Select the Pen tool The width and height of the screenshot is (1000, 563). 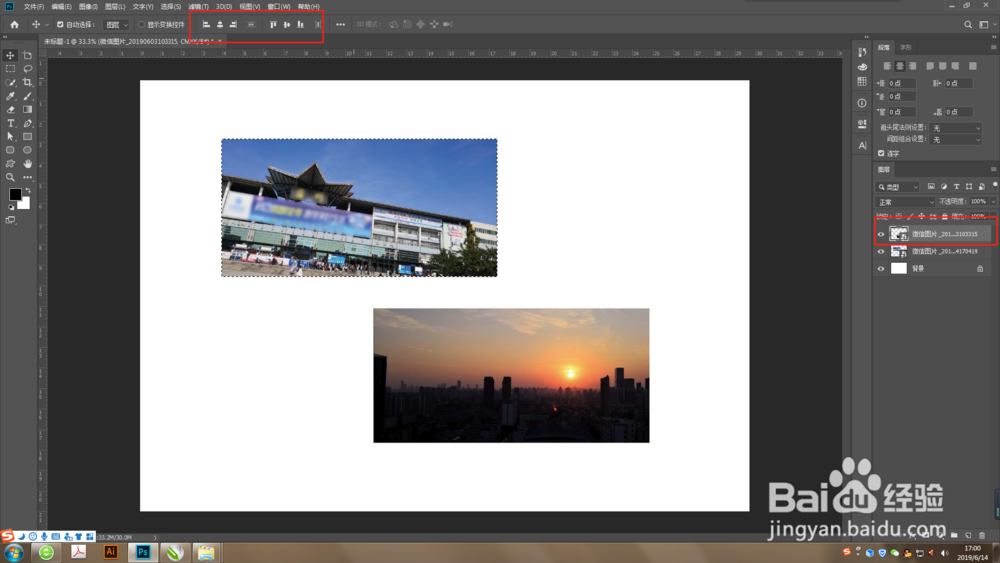point(27,123)
